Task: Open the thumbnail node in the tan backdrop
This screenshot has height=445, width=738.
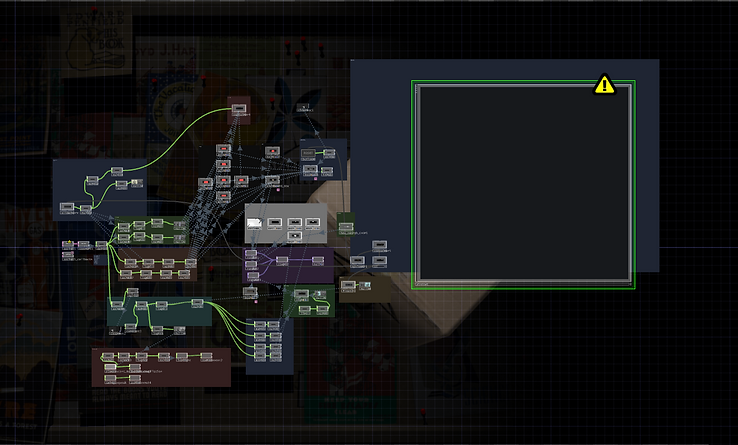Action: tap(365, 285)
